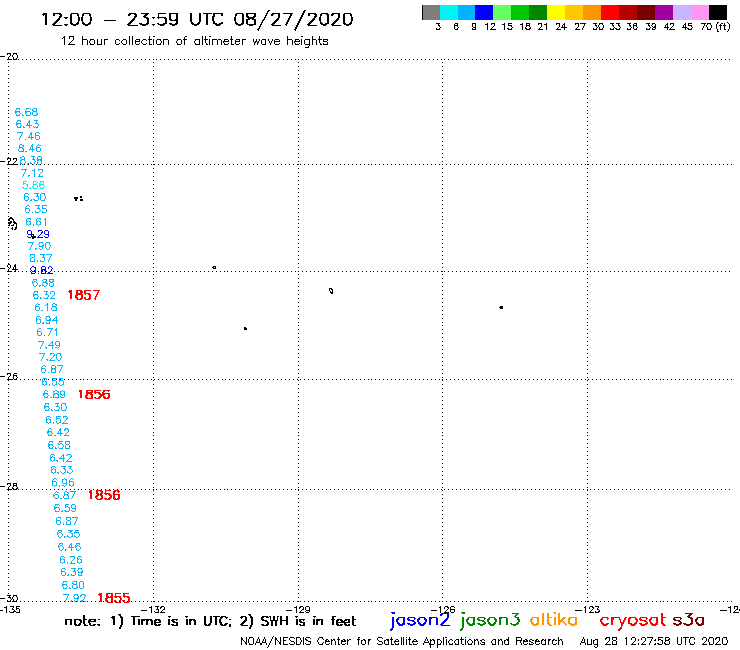
Task: Select the wave height value '6.43'
Action: [27, 124]
